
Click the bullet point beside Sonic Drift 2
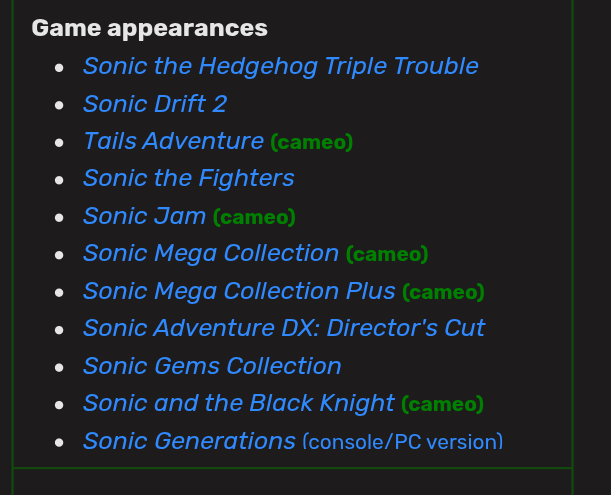59,105
